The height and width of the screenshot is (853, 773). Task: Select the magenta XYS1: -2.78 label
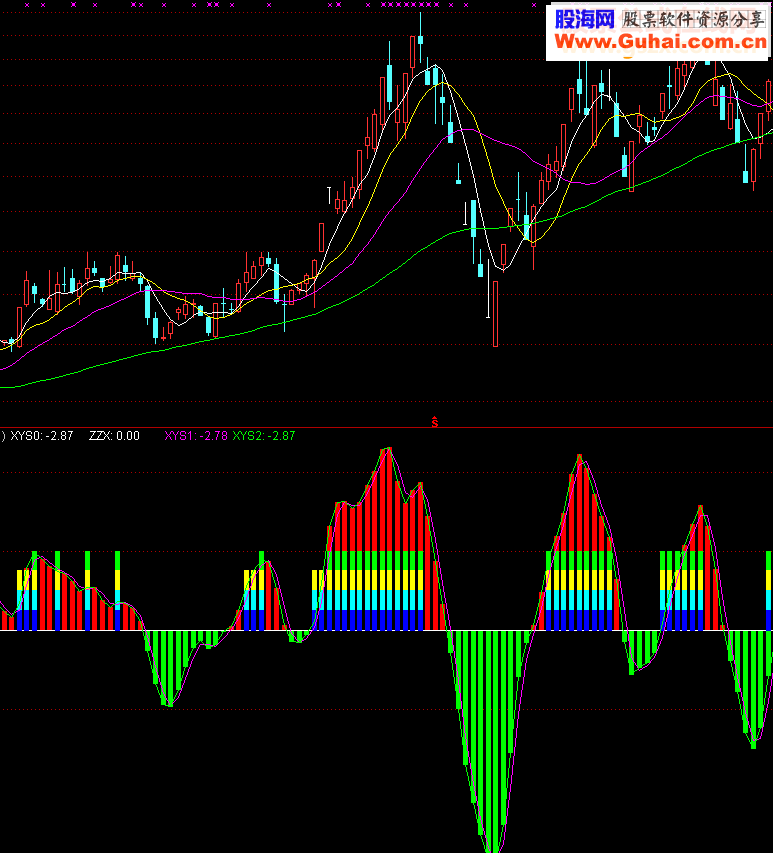click(196, 436)
